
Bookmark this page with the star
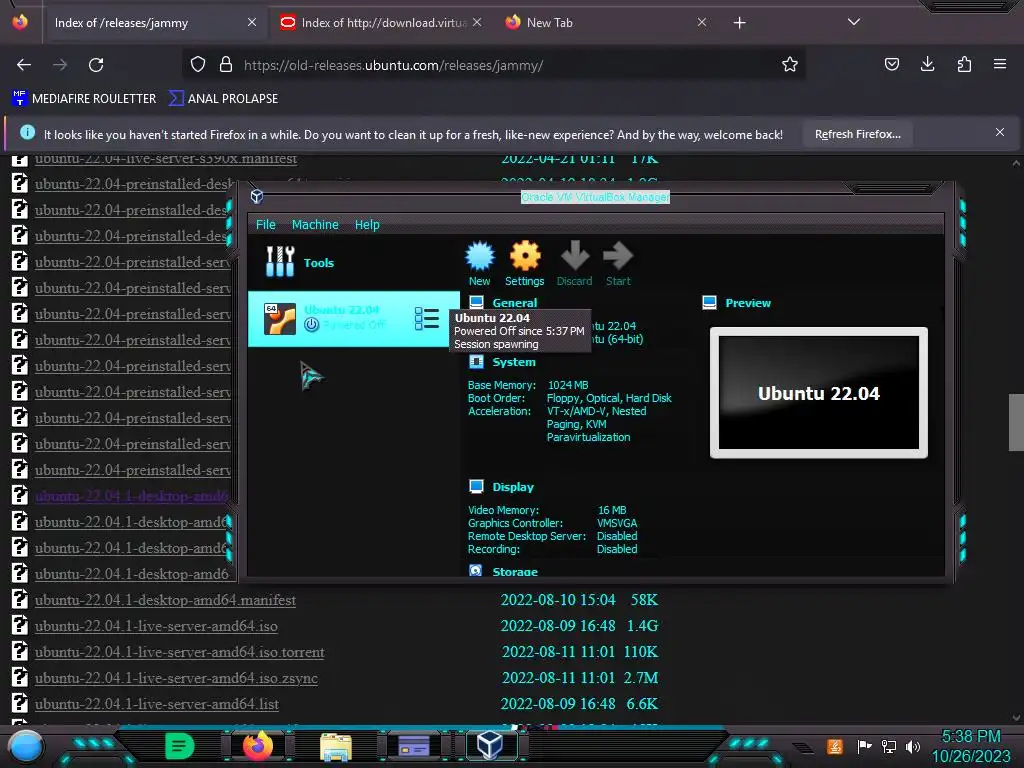tap(790, 64)
